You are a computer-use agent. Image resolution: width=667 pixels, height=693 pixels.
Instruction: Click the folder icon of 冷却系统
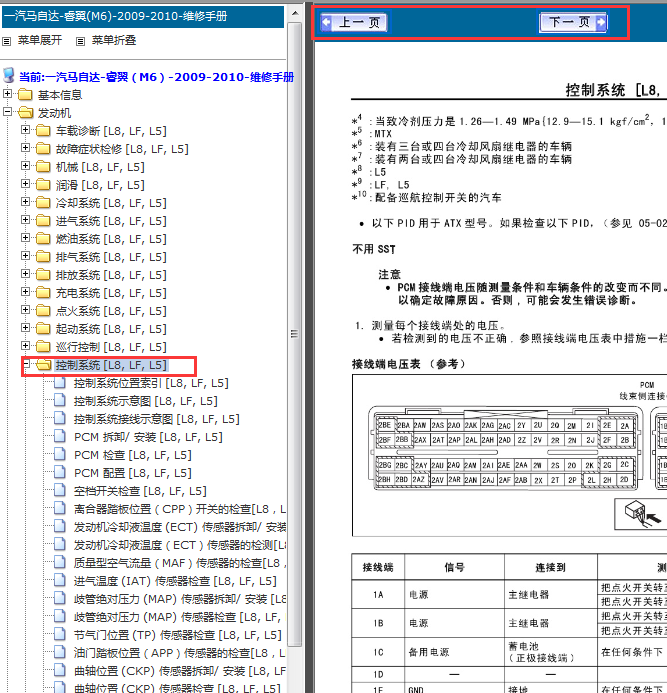pyautogui.click(x=43, y=203)
